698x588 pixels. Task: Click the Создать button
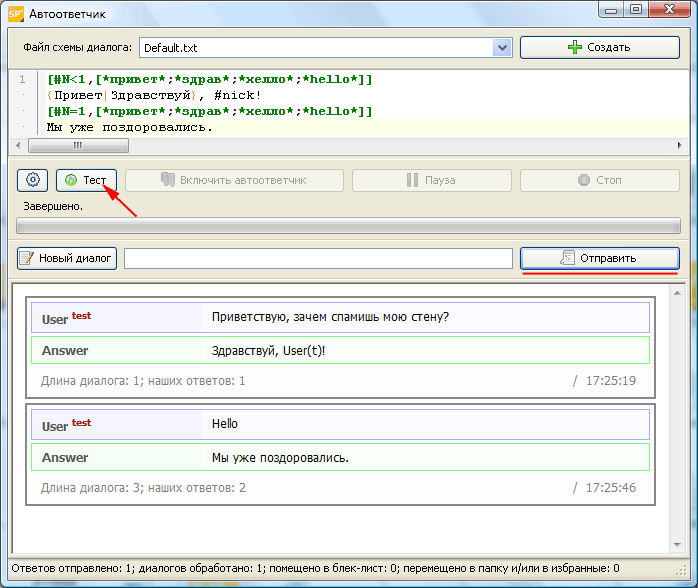(600, 47)
